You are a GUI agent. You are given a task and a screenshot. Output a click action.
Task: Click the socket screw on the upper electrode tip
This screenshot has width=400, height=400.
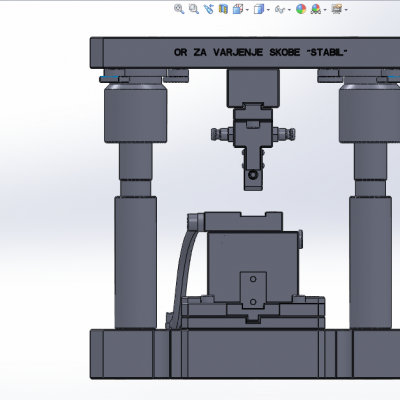[x=253, y=175]
